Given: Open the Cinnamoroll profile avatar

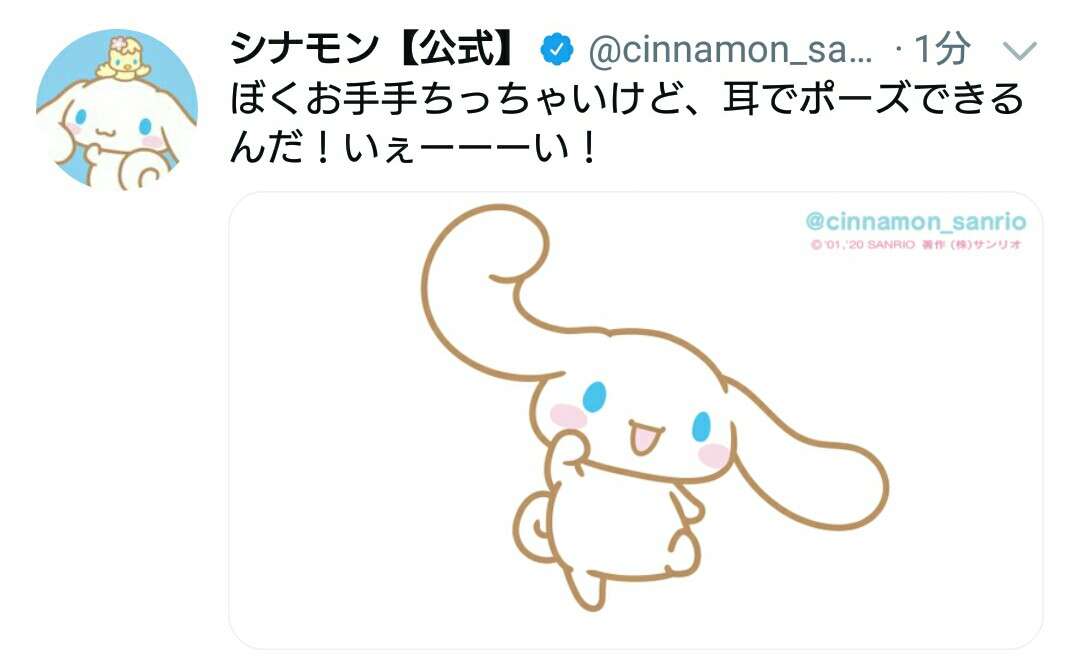Looking at the screenshot, I should 117,110.
